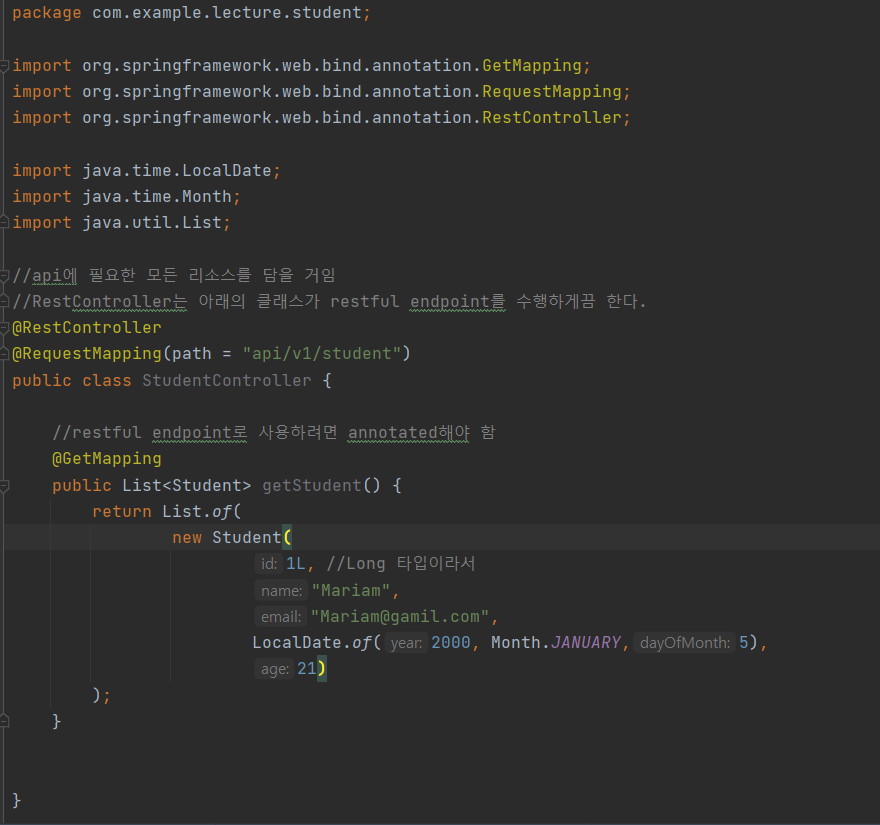
Task: Click Month.JANUARY constant
Action: pos(556,643)
